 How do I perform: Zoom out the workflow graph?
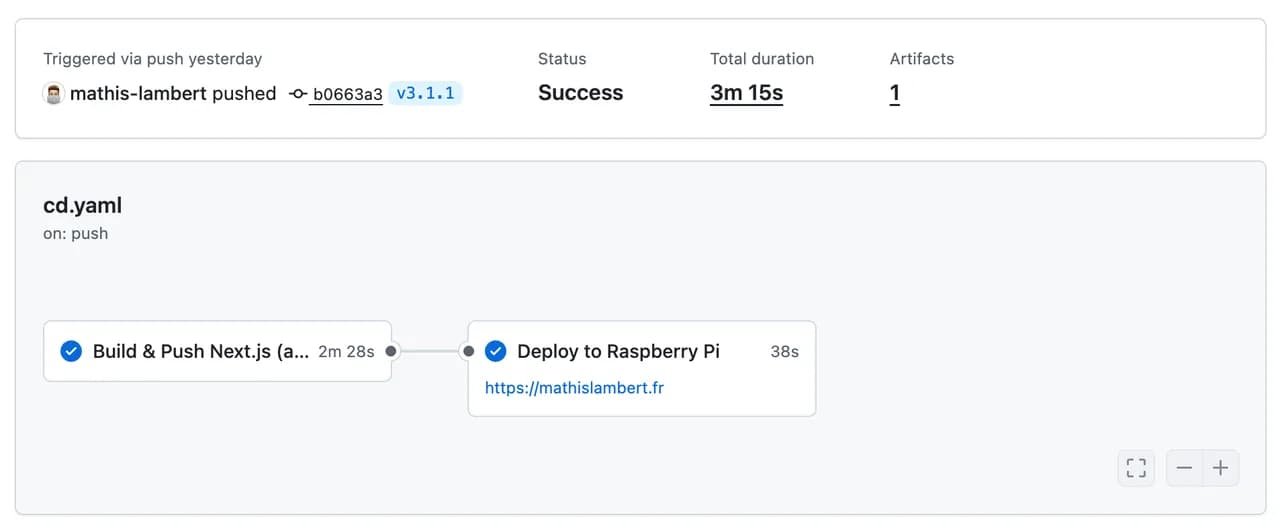[x=1185, y=468]
